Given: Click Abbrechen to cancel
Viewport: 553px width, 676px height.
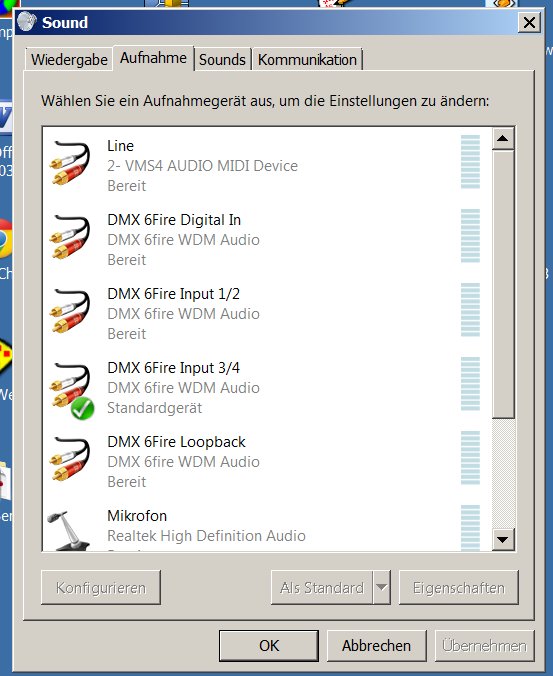Looking at the screenshot, I should [376, 645].
